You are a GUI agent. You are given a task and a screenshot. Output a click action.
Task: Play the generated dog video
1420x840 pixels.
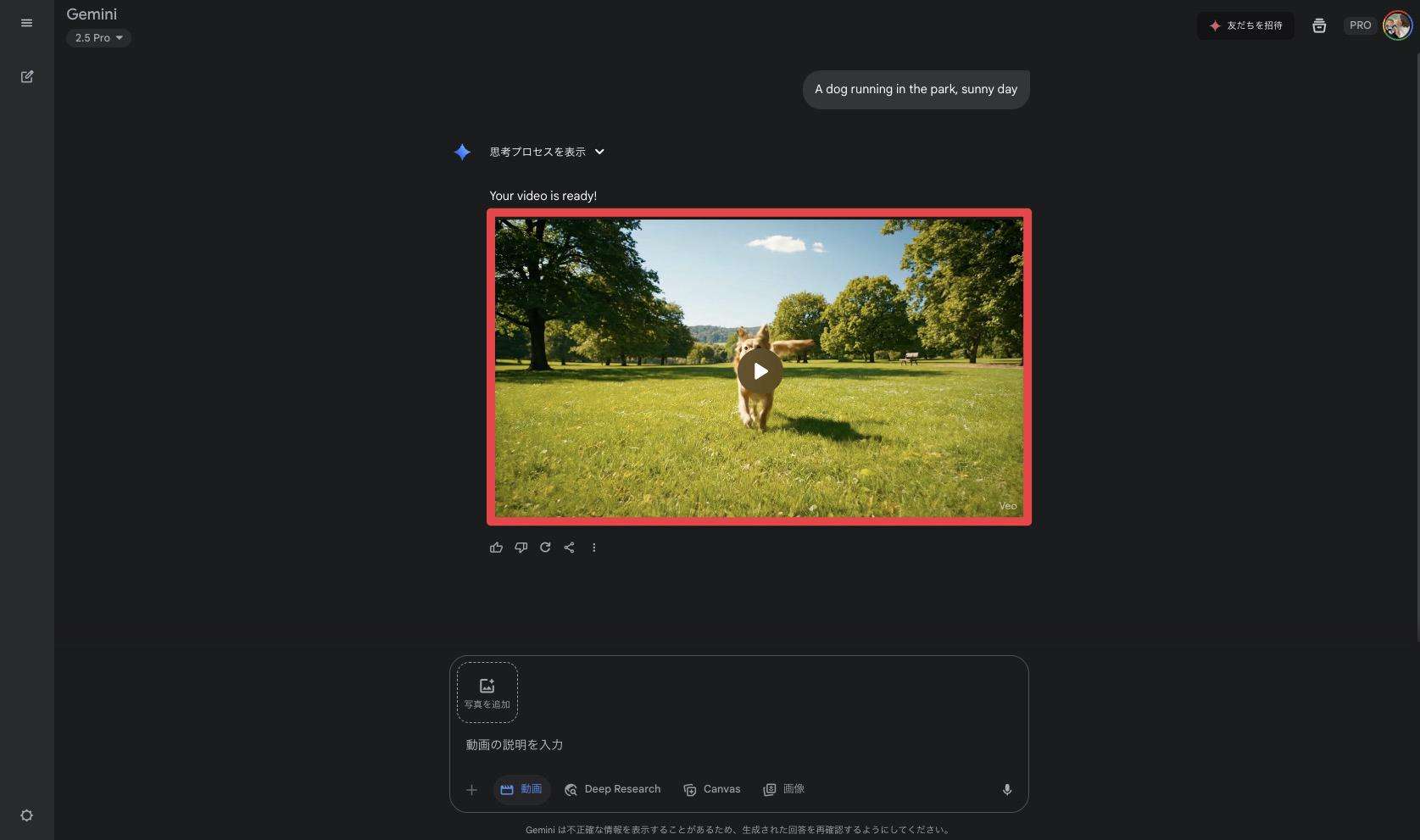[760, 371]
